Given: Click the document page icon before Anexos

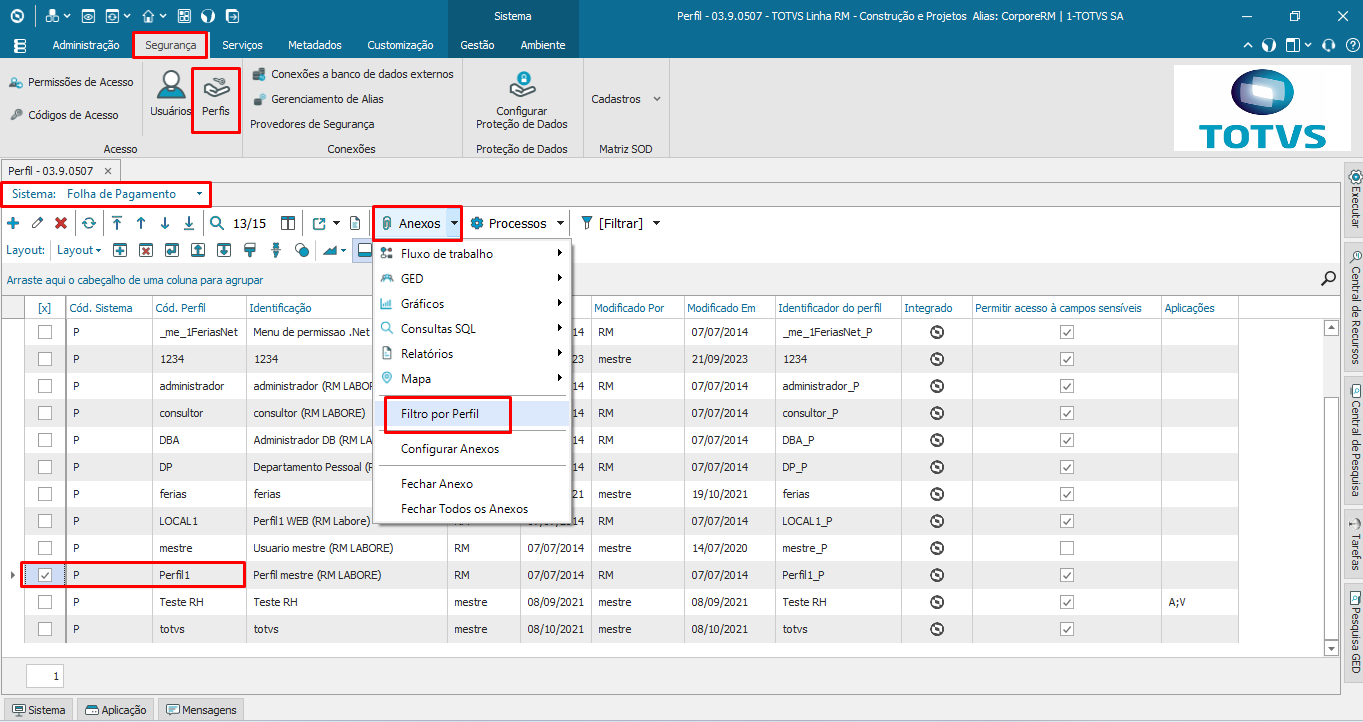Looking at the screenshot, I should [354, 223].
